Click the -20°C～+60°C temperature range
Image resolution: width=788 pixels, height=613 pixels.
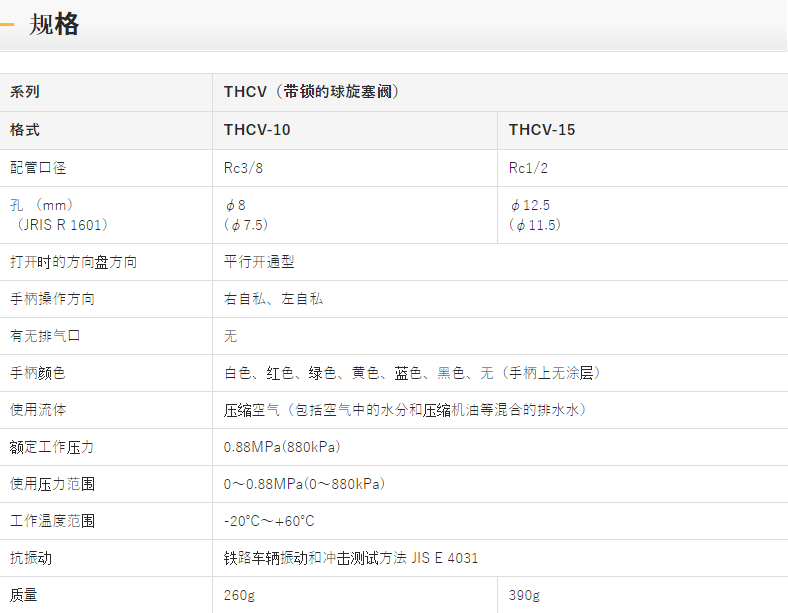pyautogui.click(x=269, y=521)
